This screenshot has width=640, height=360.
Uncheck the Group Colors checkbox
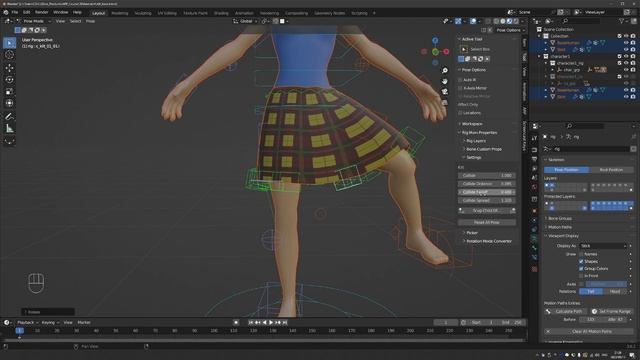tap(581, 269)
